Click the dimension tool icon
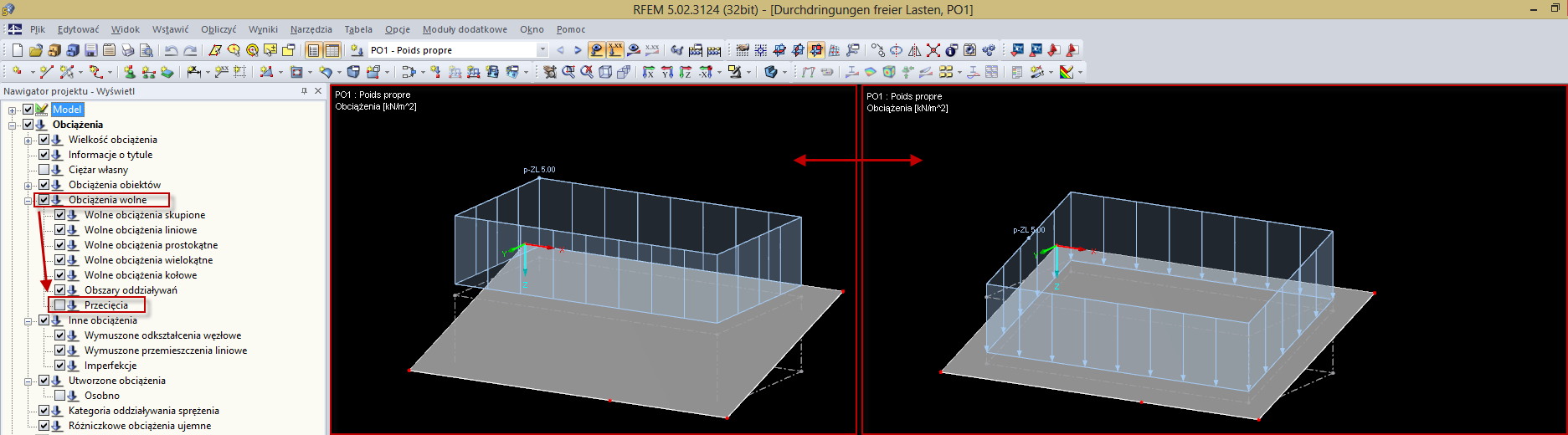This screenshot has width=1568, height=435. click(193, 72)
